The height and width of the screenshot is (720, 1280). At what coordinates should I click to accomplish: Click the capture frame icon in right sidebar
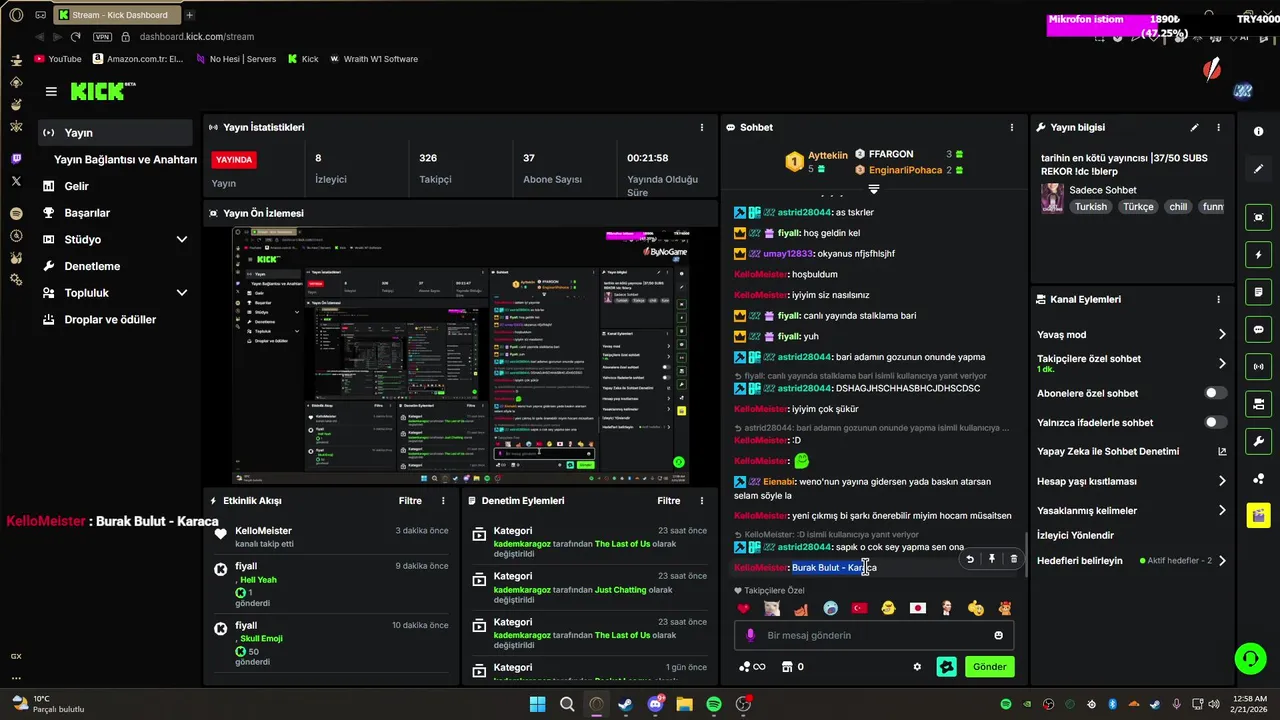tap(1258, 217)
